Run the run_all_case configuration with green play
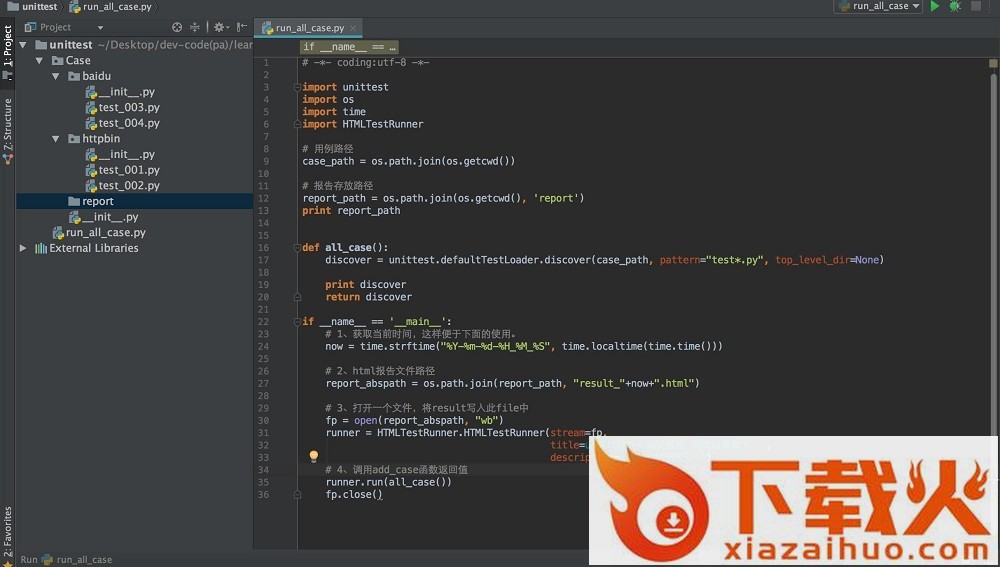This screenshot has width=1000, height=567. pyautogui.click(x=935, y=6)
